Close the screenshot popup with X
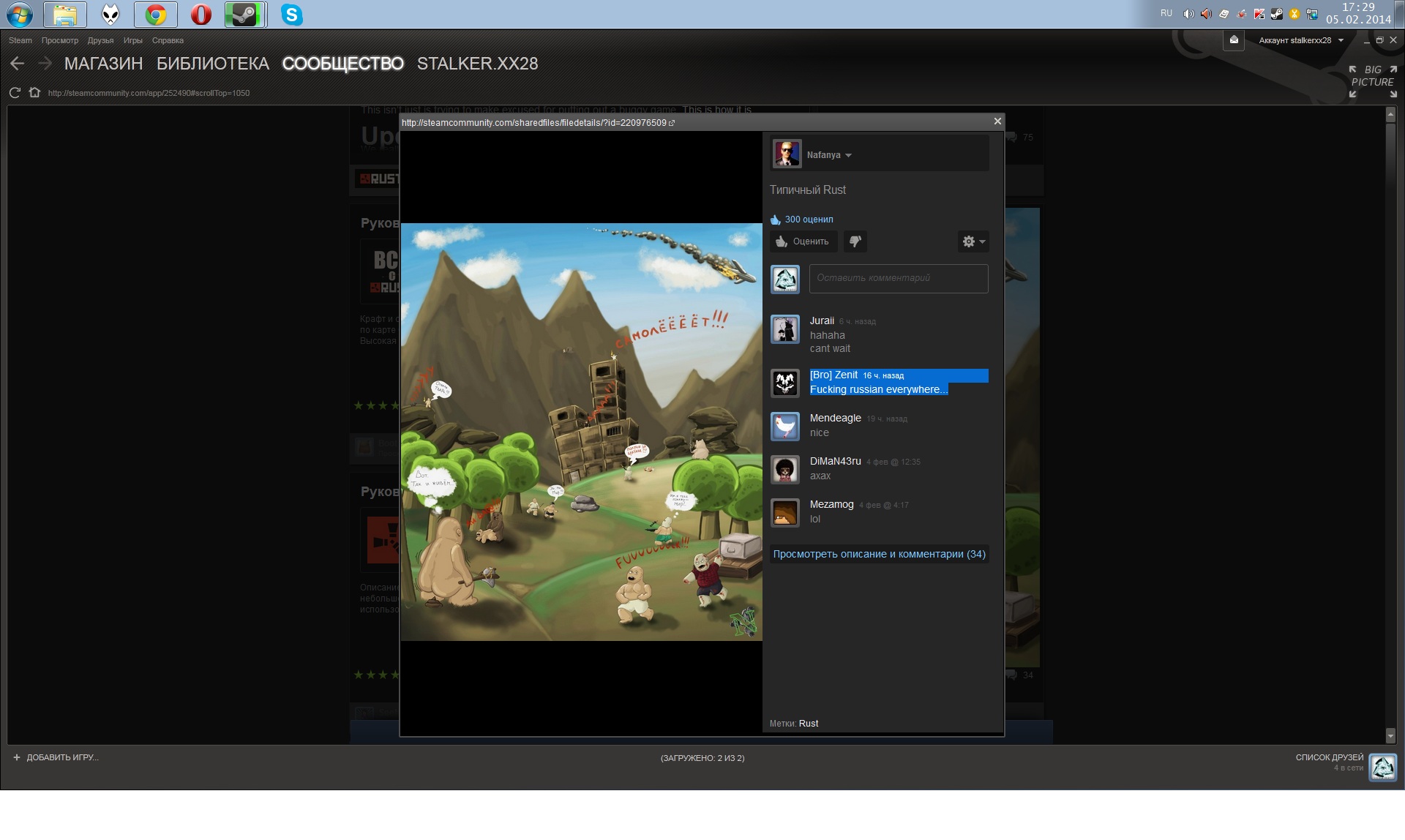Viewport: 1405px width, 840px height. [x=997, y=121]
